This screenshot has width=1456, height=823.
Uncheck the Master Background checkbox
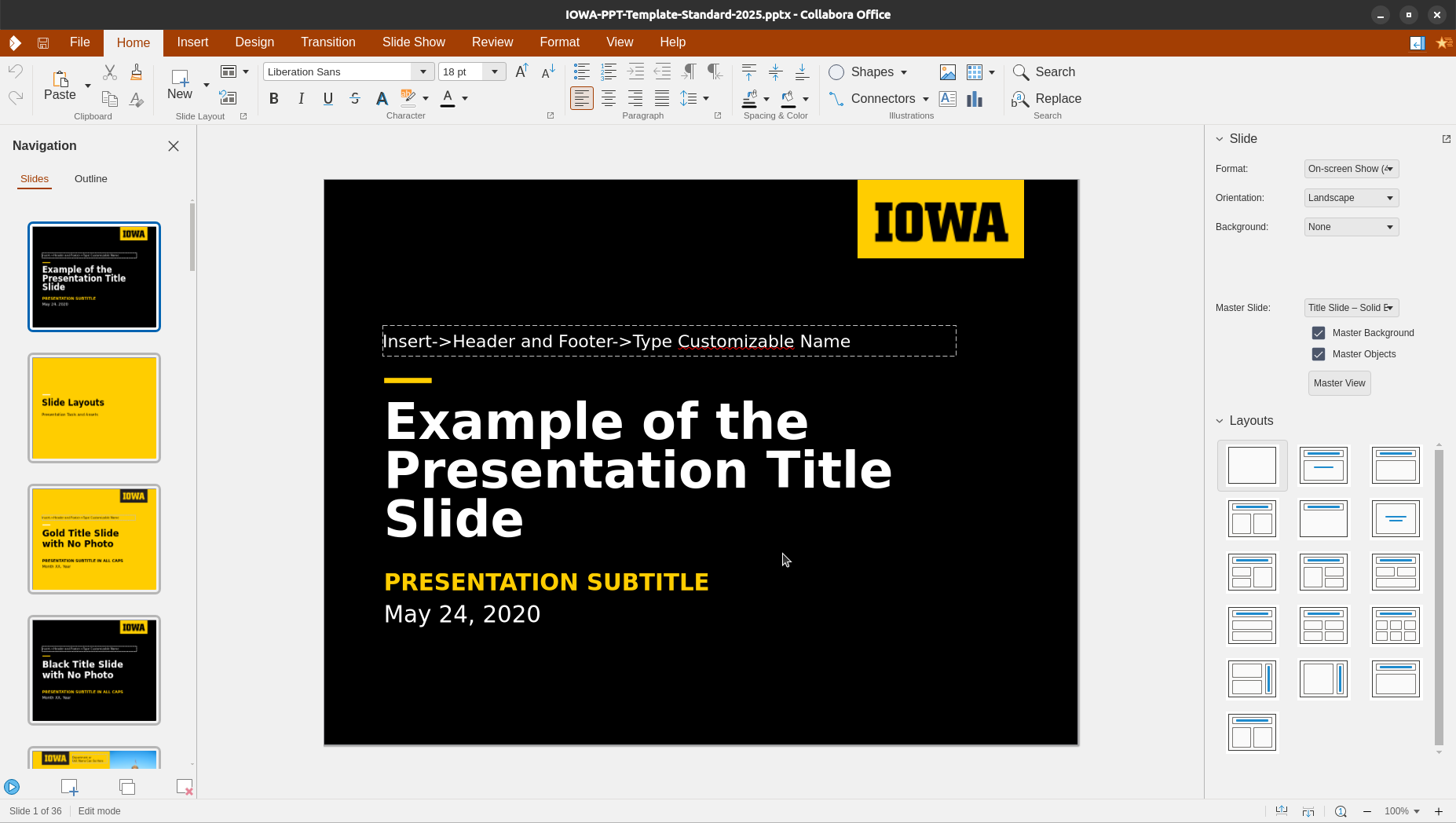1319,333
